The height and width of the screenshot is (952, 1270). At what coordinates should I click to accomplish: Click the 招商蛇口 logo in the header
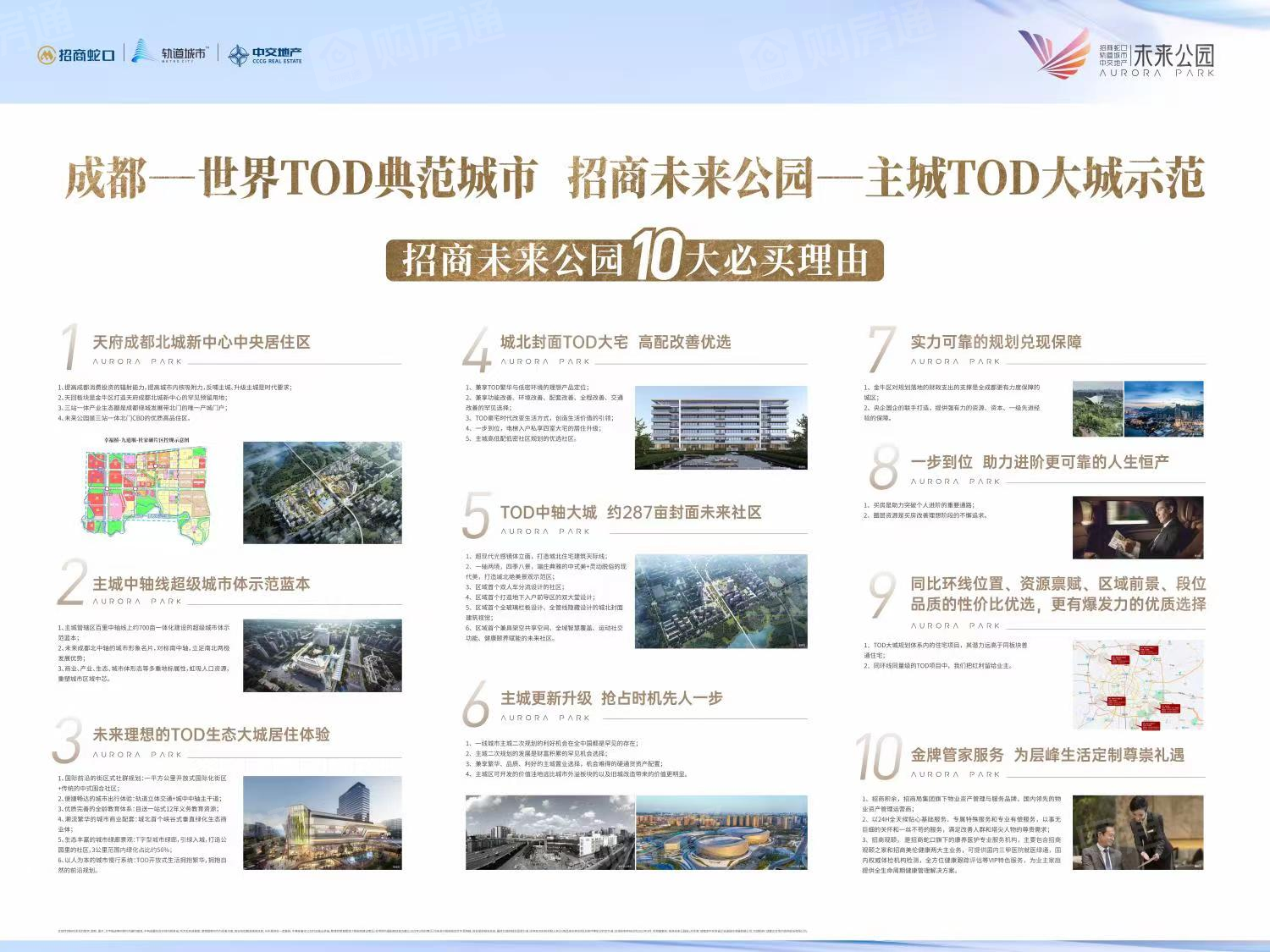coord(76,55)
